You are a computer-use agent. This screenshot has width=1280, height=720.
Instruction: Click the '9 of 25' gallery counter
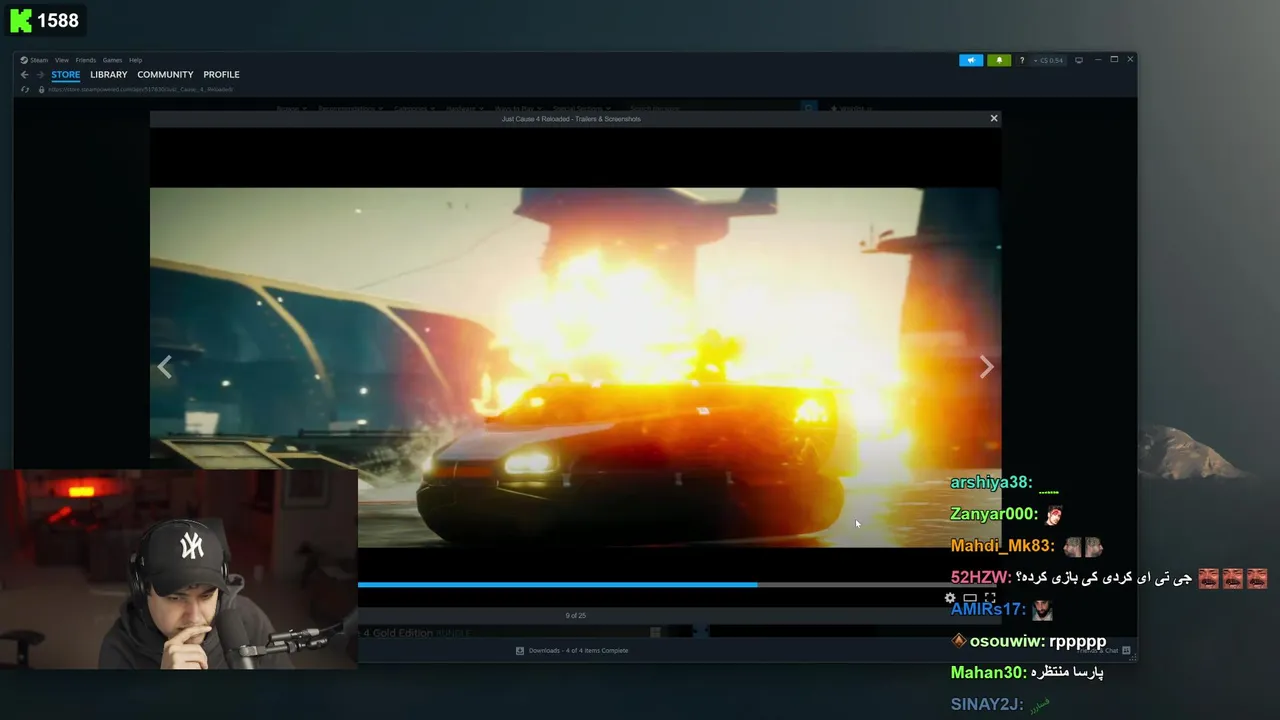point(575,615)
